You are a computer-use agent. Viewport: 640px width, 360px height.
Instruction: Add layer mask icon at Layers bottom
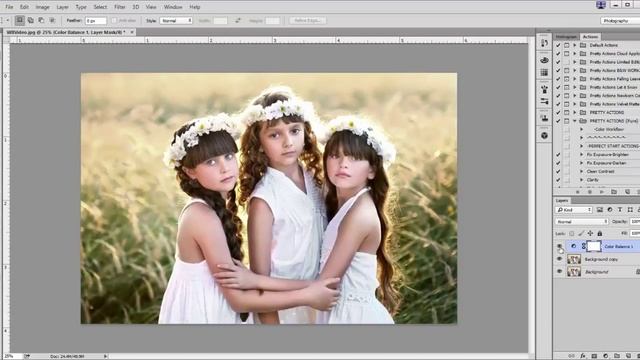coord(594,356)
